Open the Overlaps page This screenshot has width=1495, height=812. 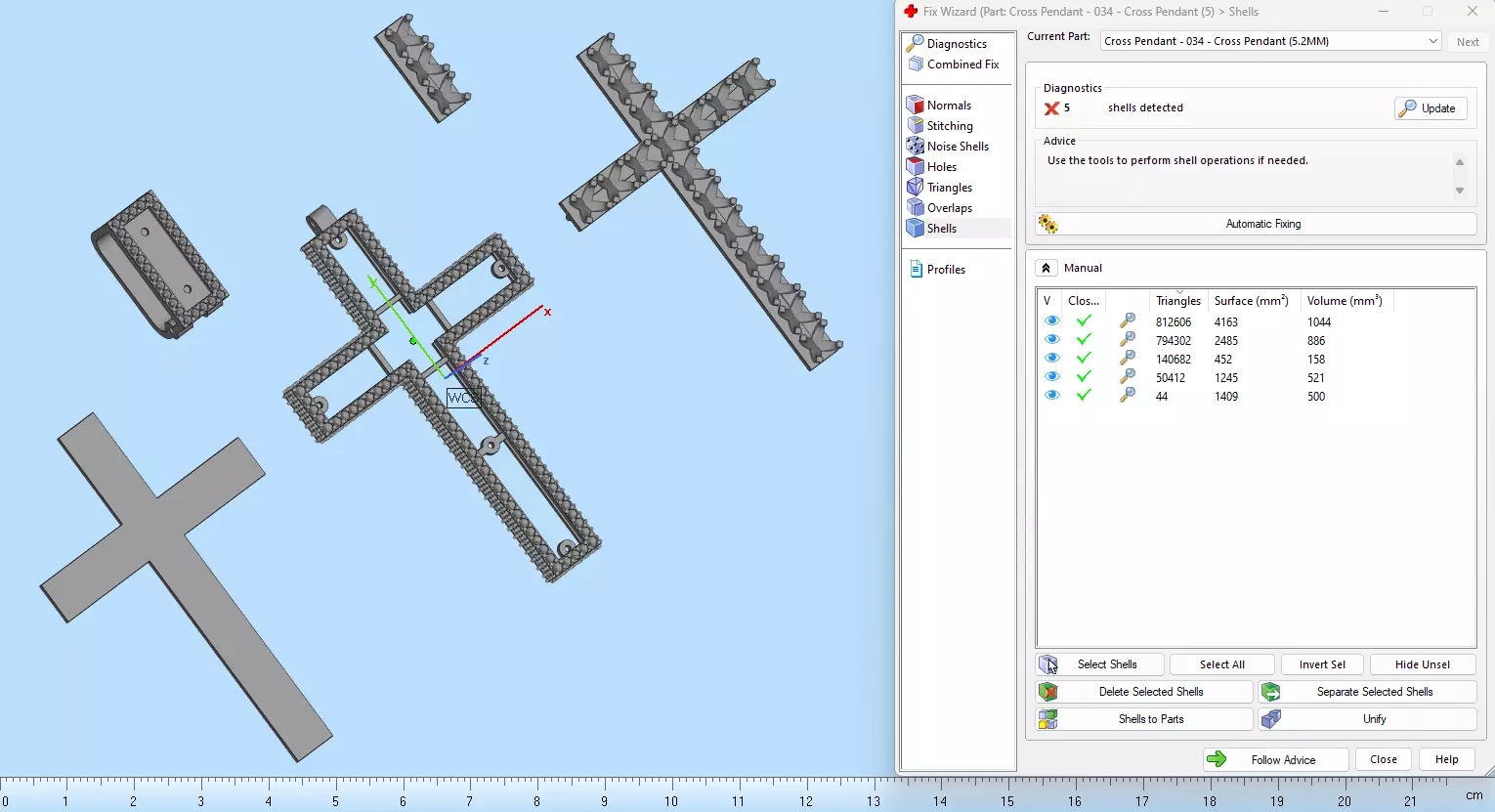click(x=949, y=208)
